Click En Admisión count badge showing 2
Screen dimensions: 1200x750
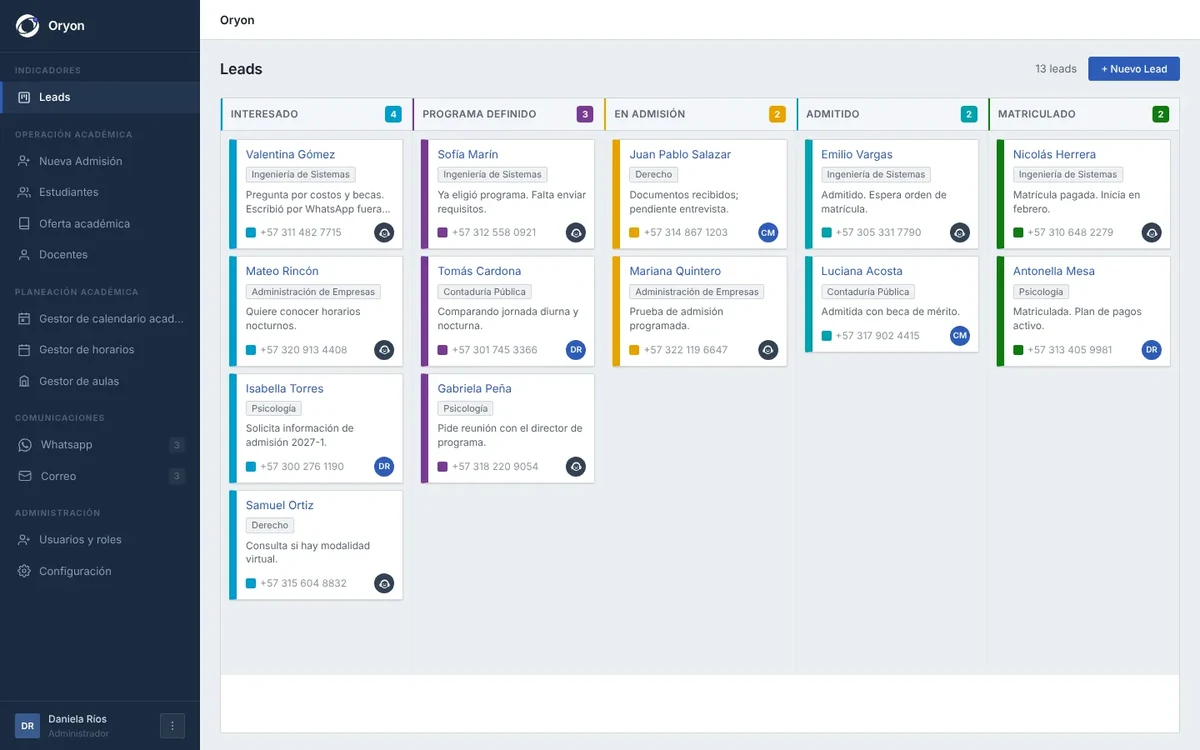tap(777, 114)
